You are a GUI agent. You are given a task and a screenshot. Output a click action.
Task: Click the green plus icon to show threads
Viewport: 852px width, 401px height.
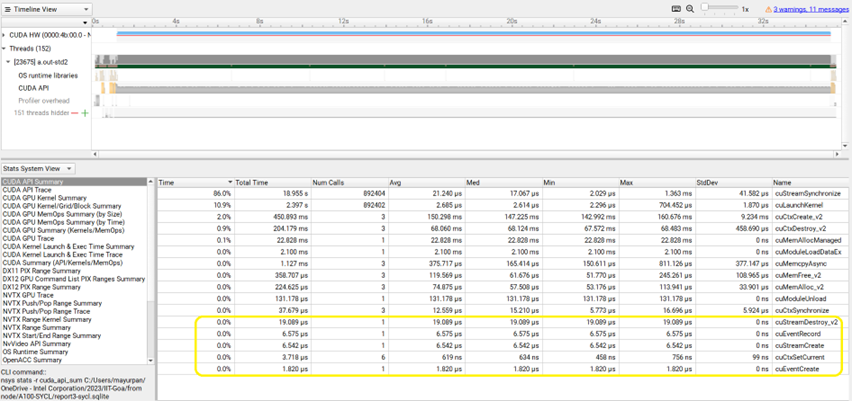85,113
